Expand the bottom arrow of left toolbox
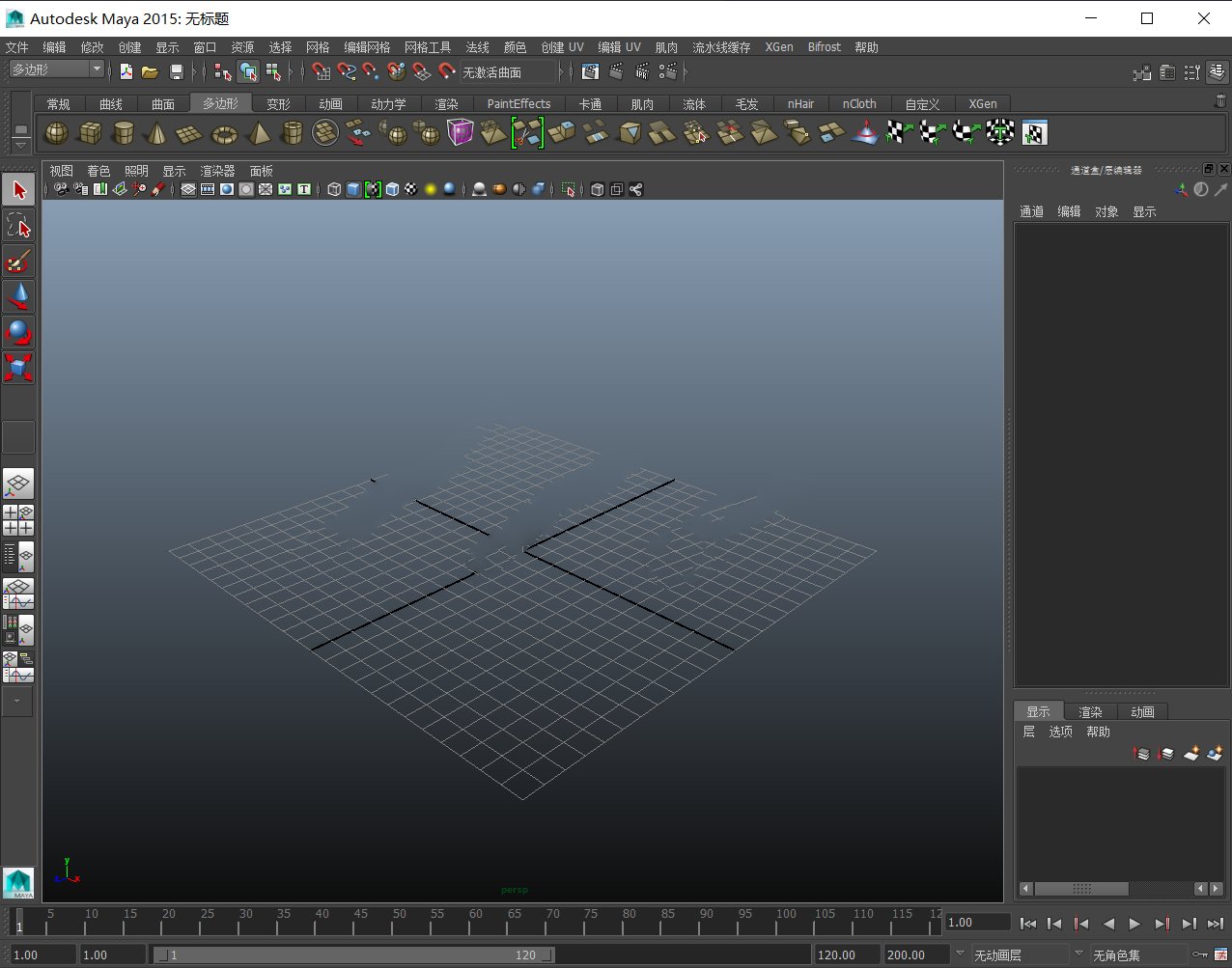This screenshot has height=968, width=1232. point(17,702)
